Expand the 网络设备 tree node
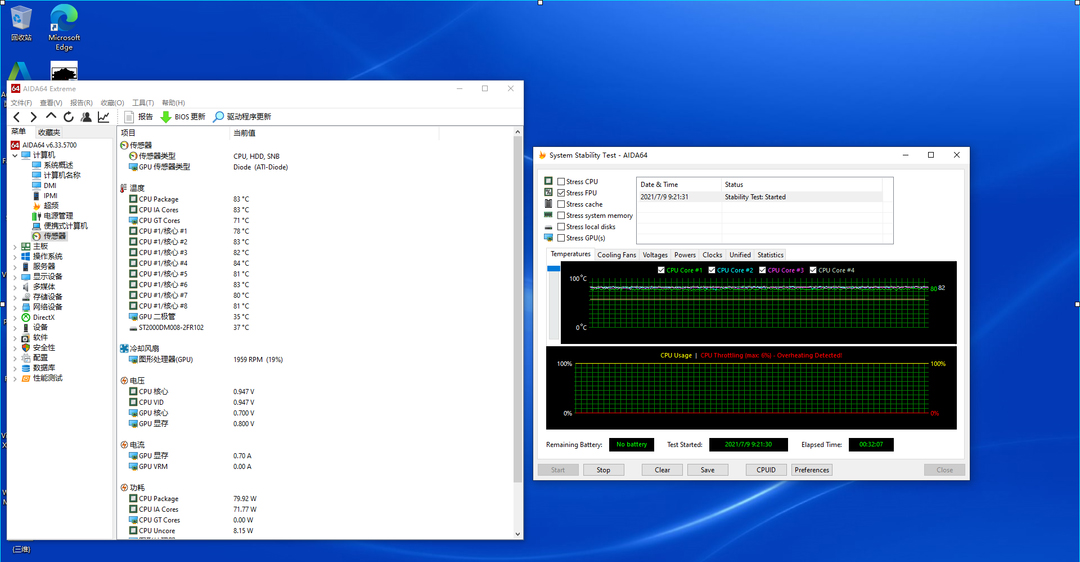The width and height of the screenshot is (1080, 562). coord(15,307)
